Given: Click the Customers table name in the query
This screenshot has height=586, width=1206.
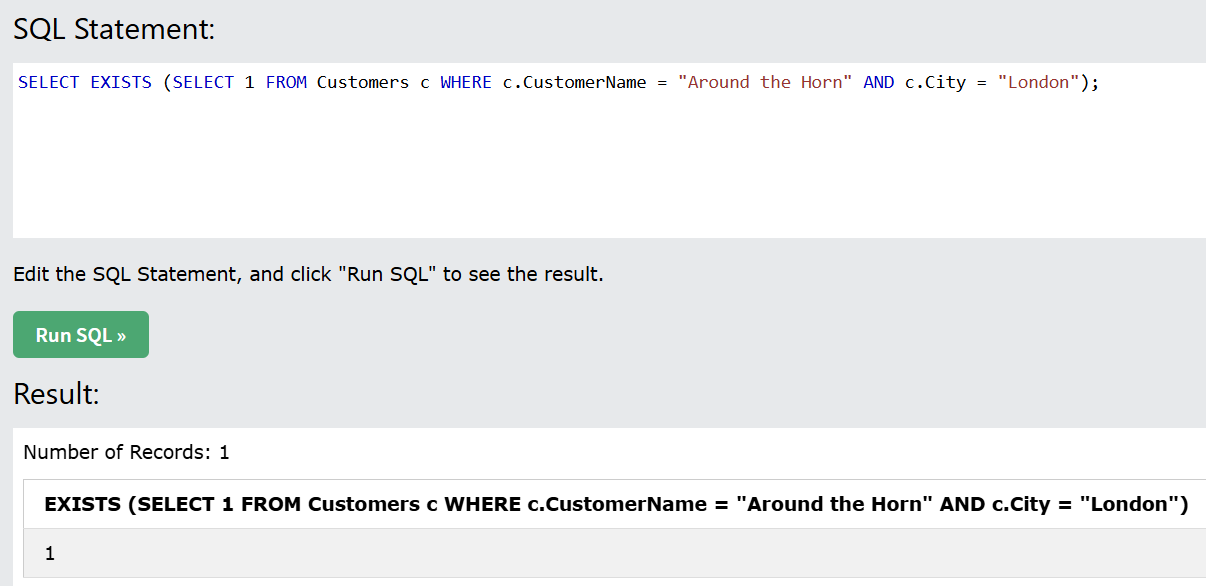Looking at the screenshot, I should [x=363, y=82].
